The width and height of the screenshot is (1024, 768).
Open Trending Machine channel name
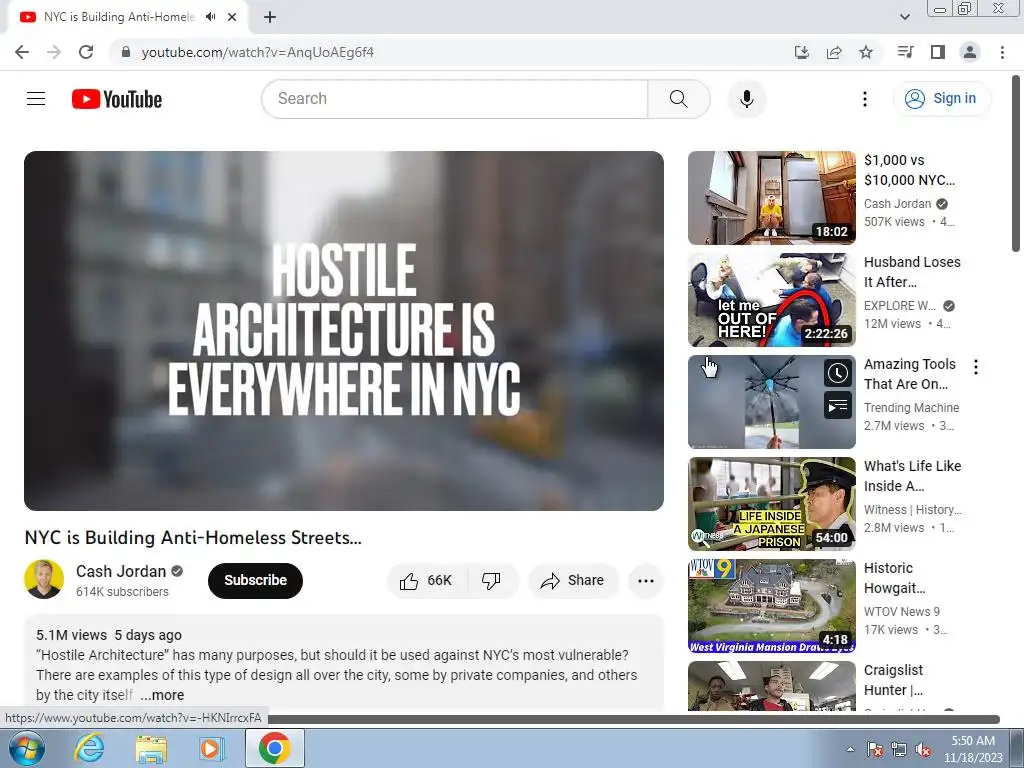point(911,408)
